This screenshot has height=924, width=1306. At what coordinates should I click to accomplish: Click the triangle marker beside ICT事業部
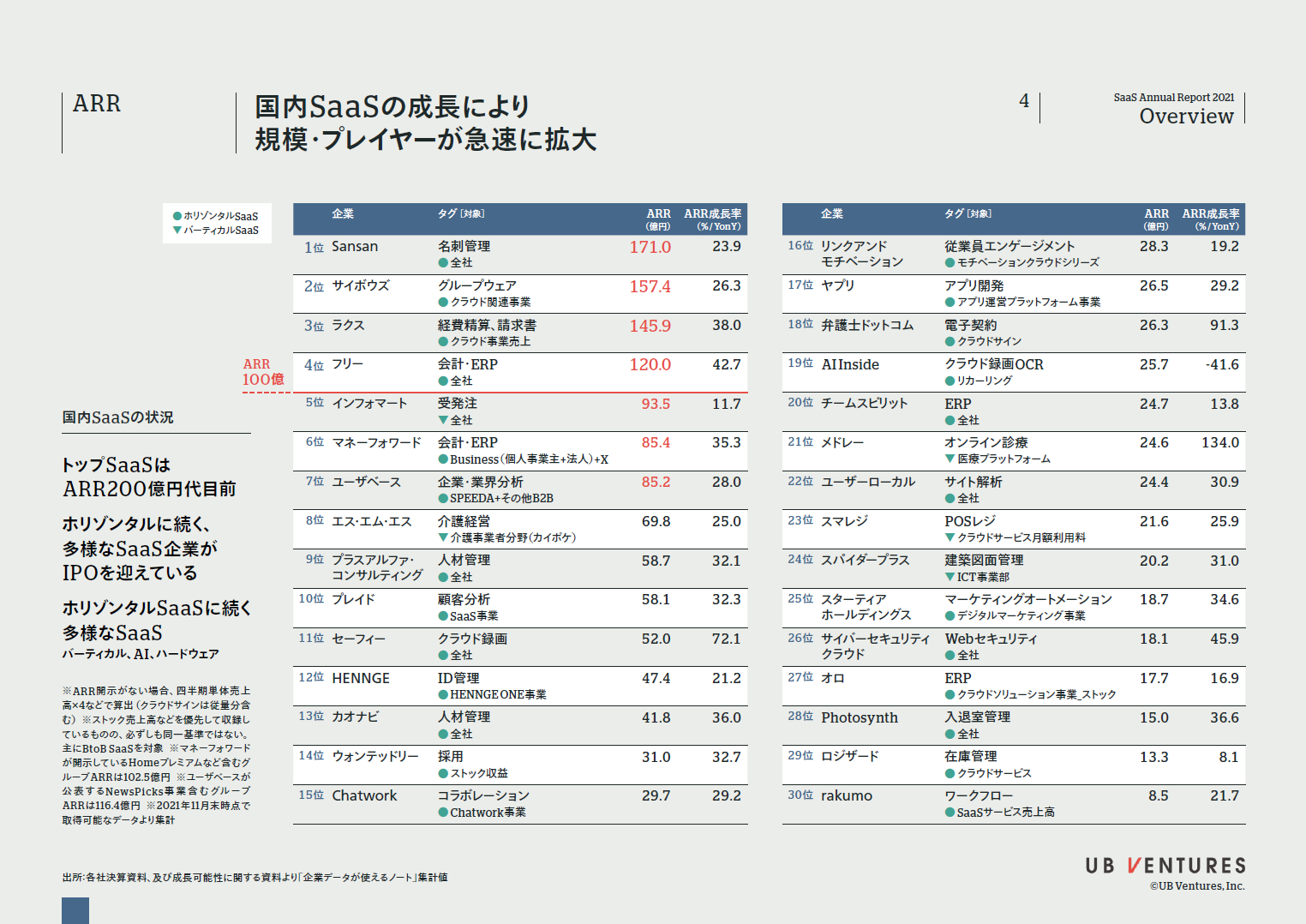point(950,577)
